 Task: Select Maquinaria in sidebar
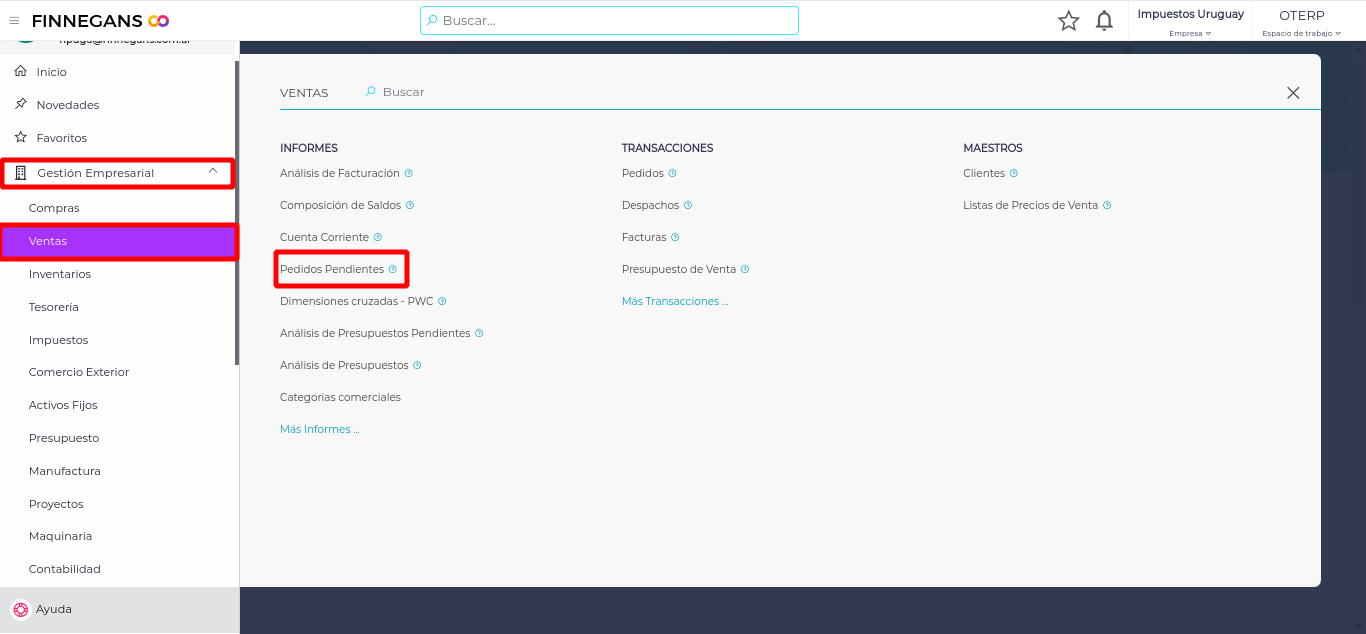tap(60, 536)
